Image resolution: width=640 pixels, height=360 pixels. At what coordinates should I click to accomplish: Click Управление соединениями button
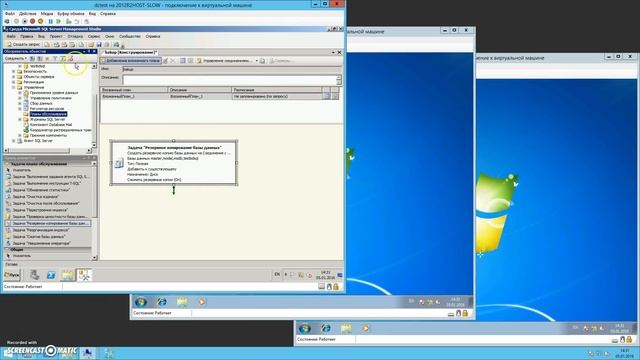224,60
